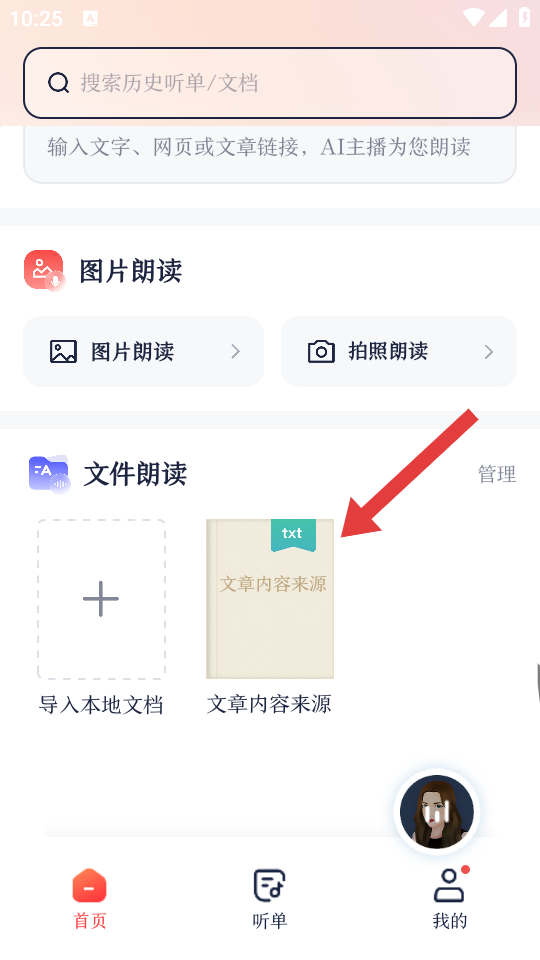The width and height of the screenshot is (540, 960).
Task: Tap the Android status bar battery icon
Action: pyautogui.click(x=524, y=17)
